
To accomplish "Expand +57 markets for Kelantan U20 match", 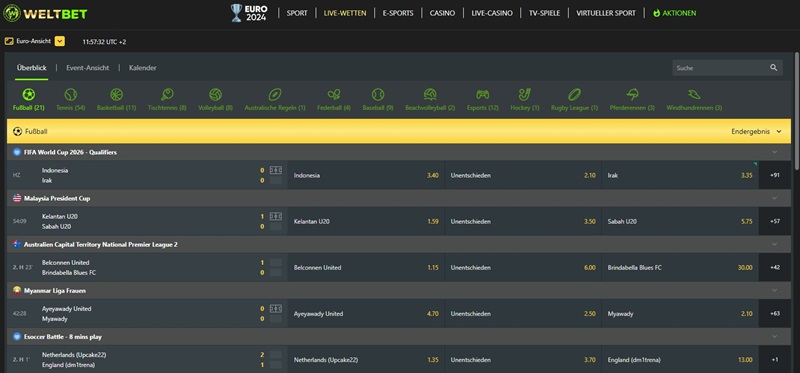I will pos(774,221).
